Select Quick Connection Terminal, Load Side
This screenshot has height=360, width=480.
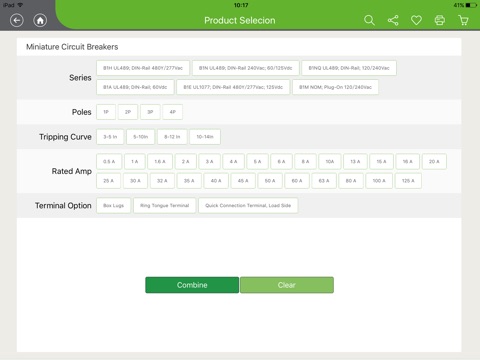coord(248,205)
